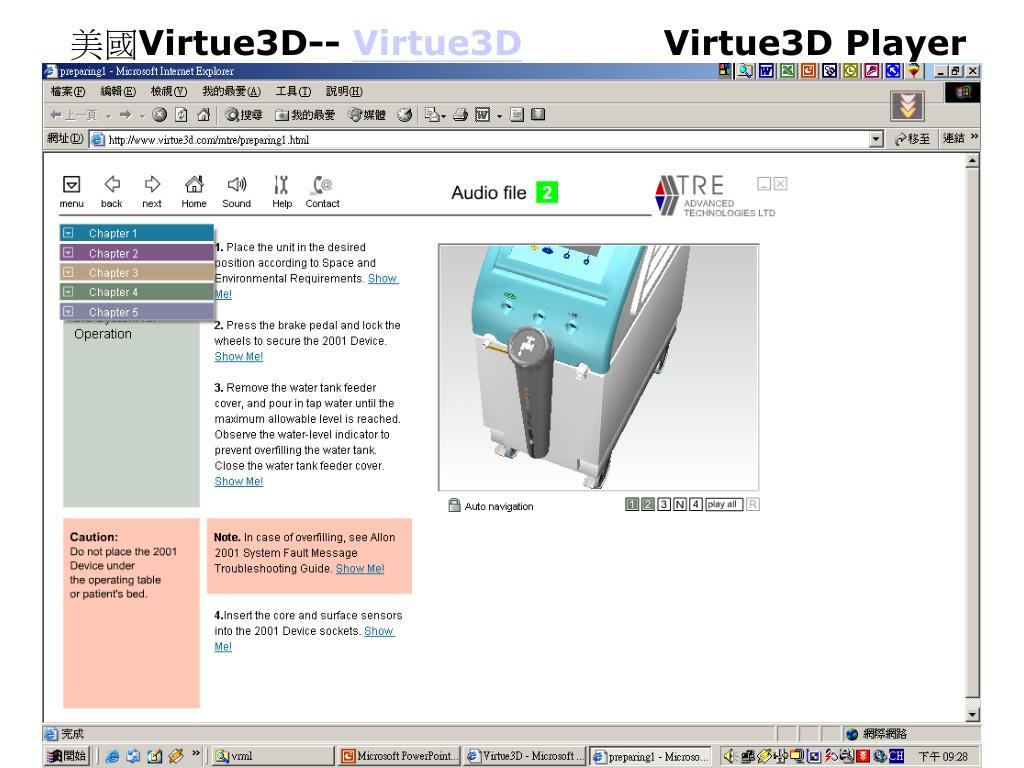Open 工具(T) Tools menu

293,91
